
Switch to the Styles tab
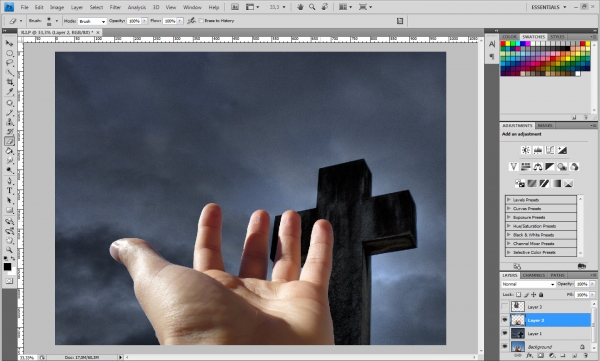[557, 37]
